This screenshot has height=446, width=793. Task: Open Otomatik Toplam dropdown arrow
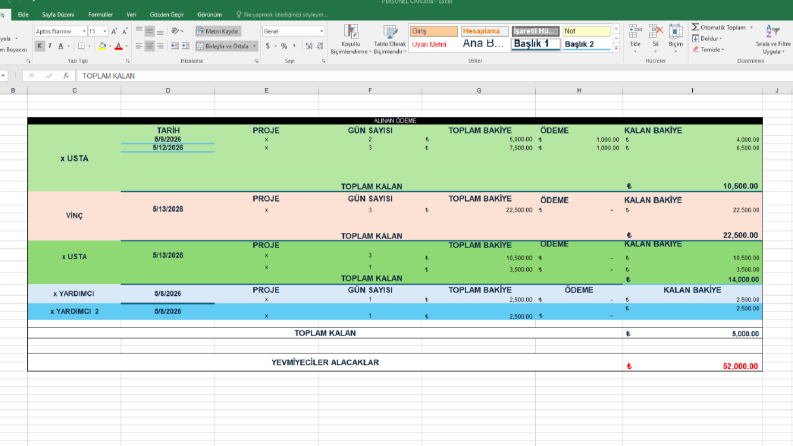(752, 27)
